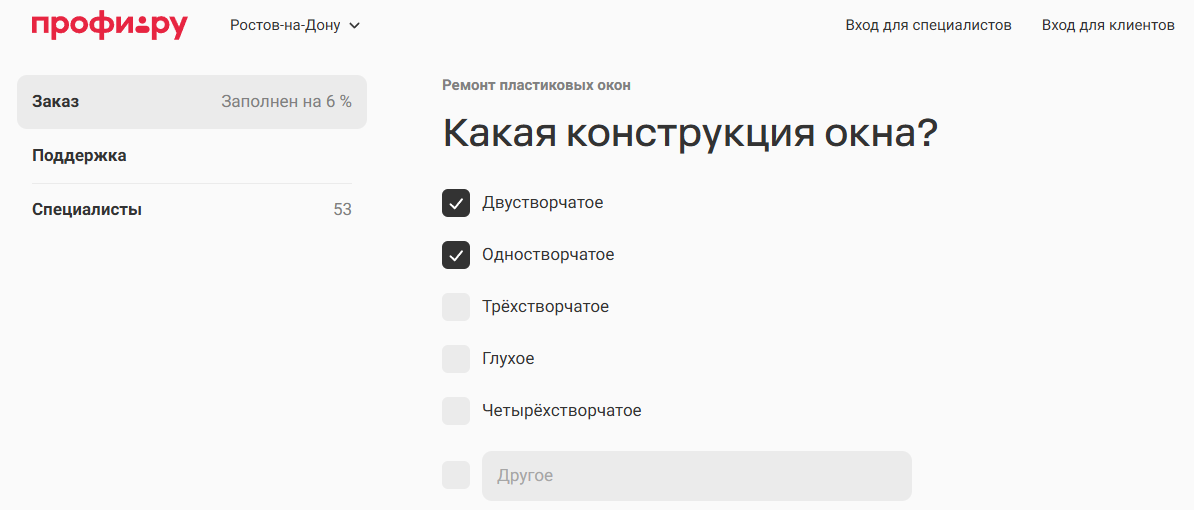Viewport: 1194px width, 510px height.
Task: Open Вход для специалистов
Action: (928, 25)
